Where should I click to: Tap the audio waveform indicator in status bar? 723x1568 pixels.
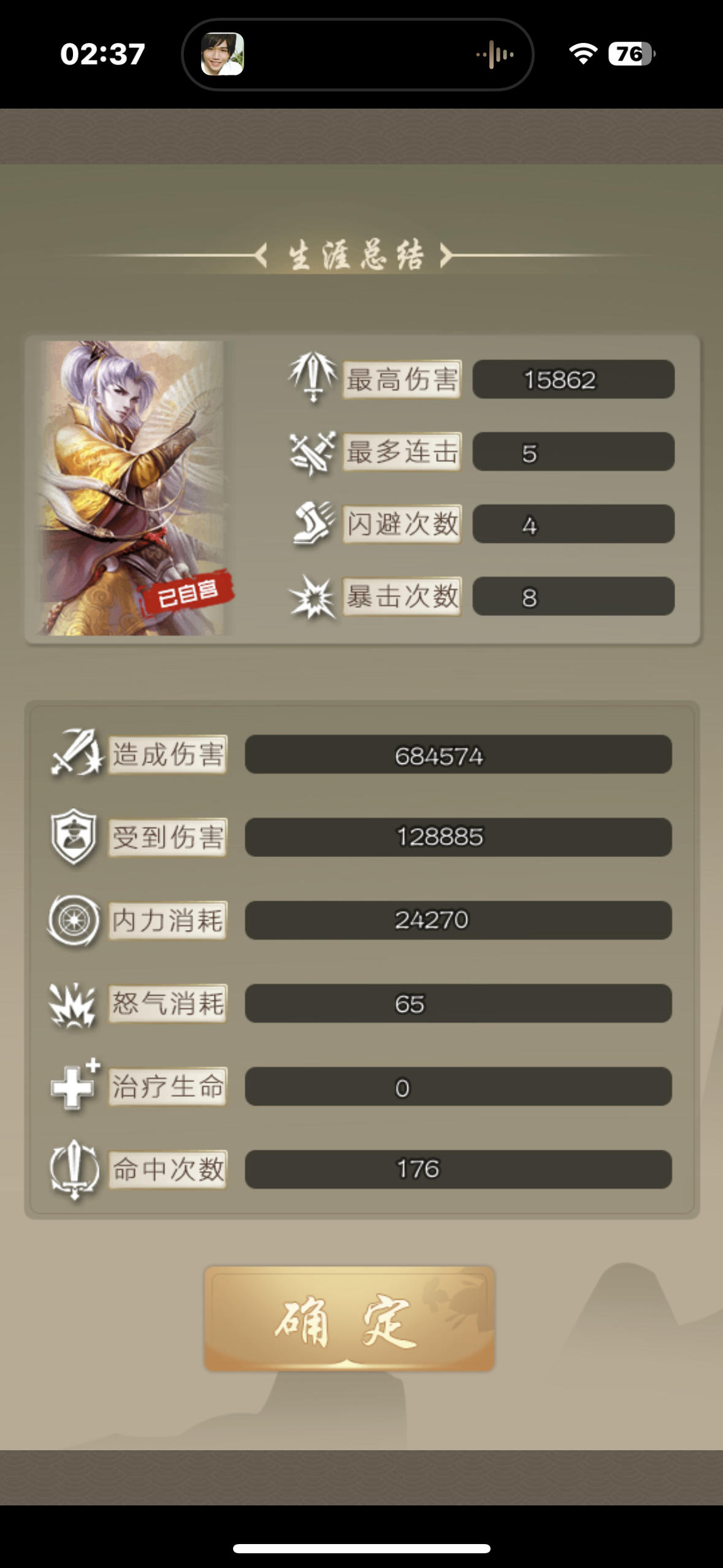click(495, 55)
